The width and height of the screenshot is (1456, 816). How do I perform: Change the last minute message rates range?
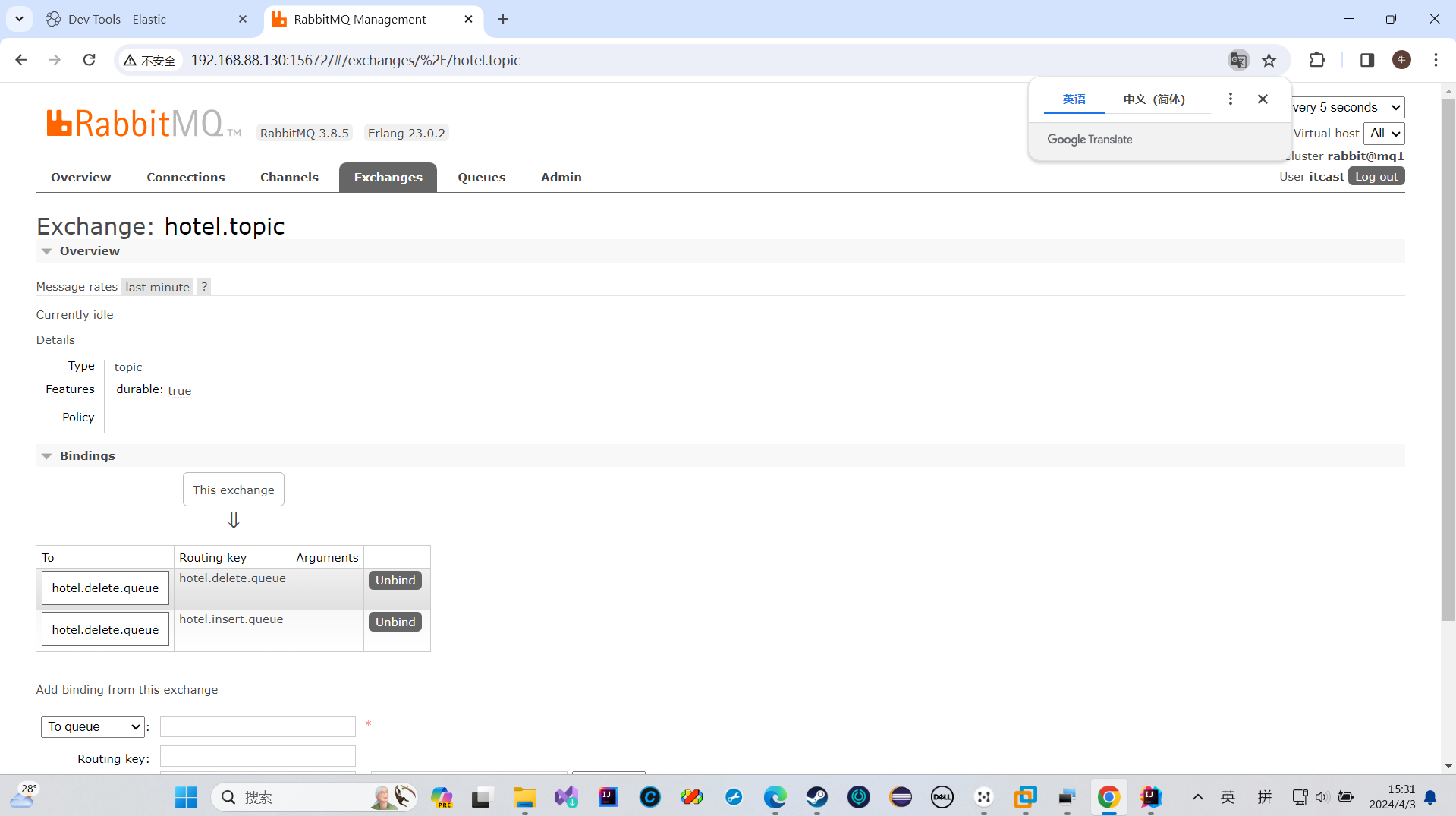(x=157, y=287)
